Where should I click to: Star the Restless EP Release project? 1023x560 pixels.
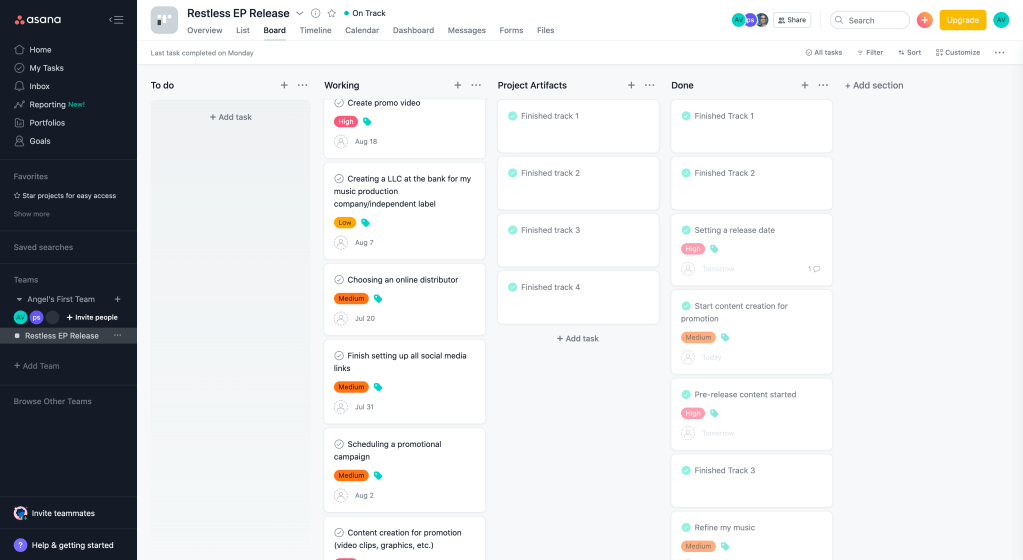331,14
